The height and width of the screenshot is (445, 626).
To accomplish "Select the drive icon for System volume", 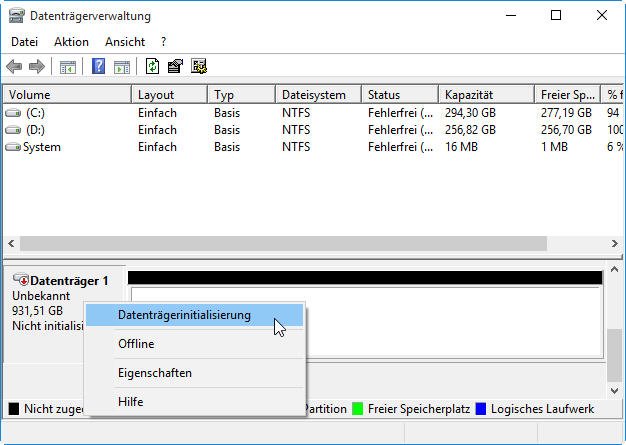I will (13, 147).
